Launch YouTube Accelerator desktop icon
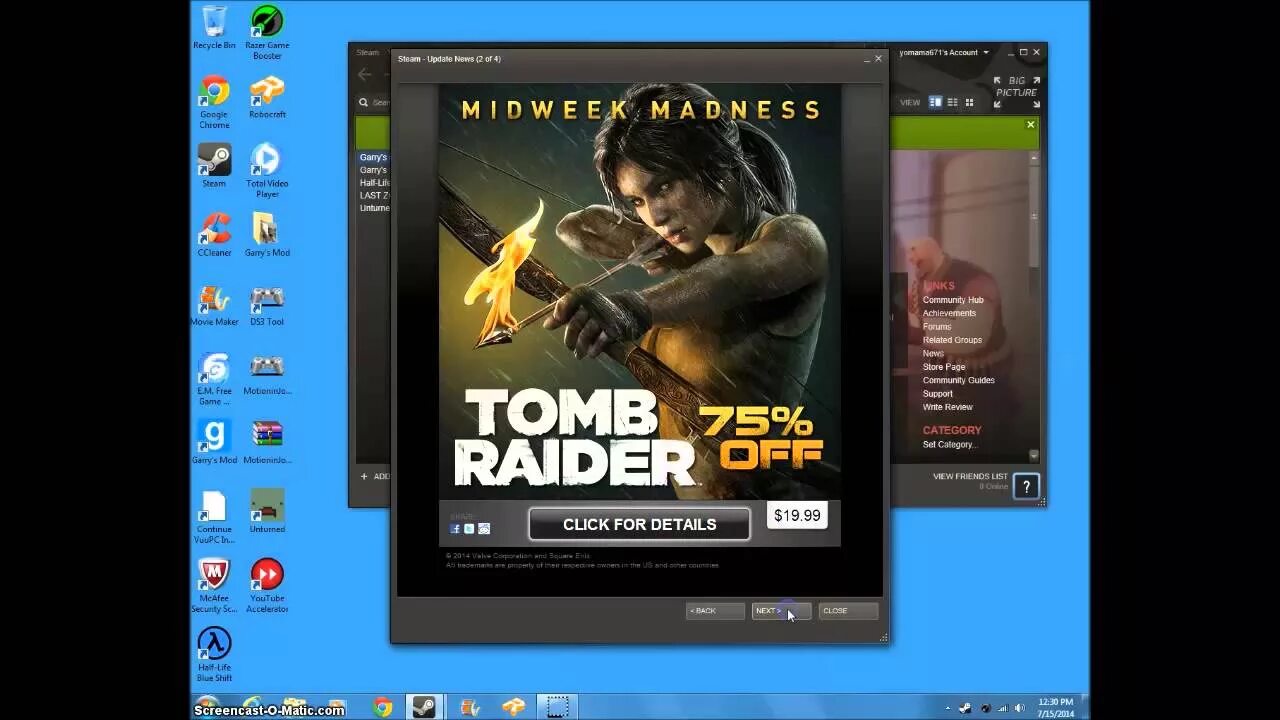Viewport: 1280px width, 720px height. pos(267,586)
